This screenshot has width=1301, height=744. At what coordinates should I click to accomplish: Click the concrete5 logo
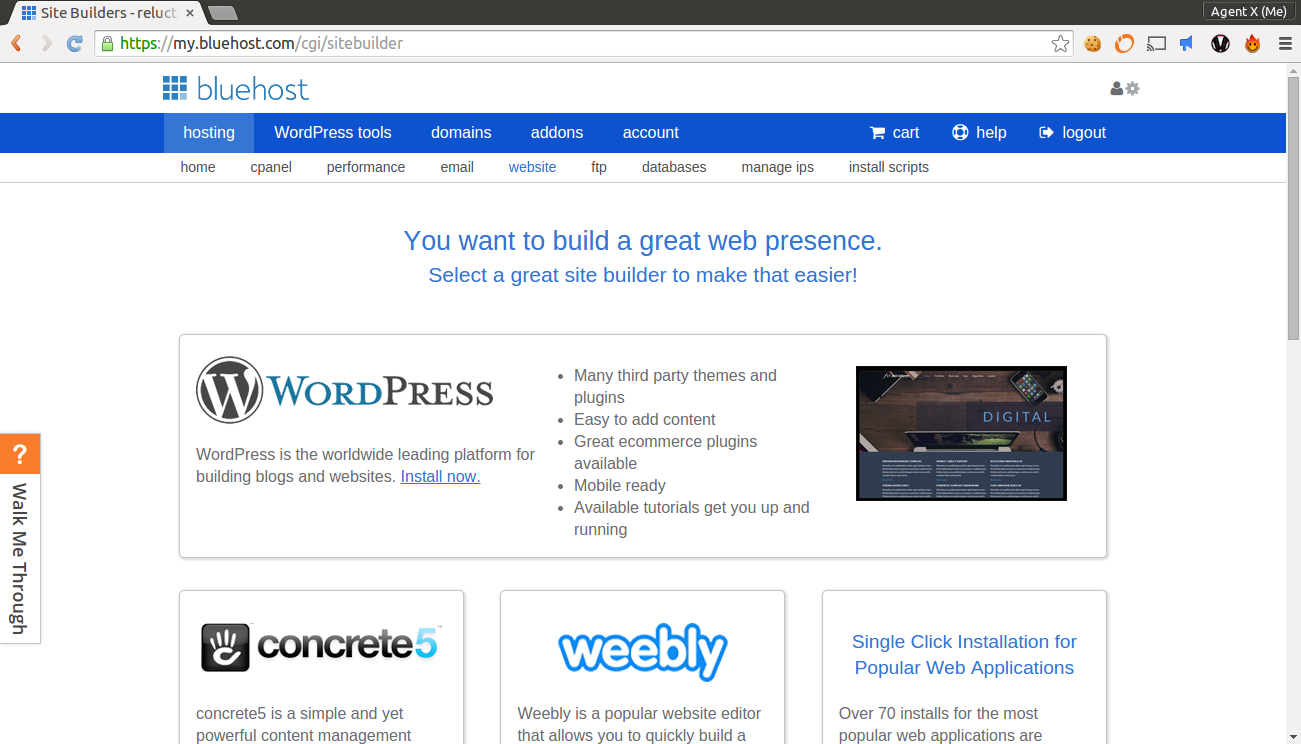tap(321, 647)
